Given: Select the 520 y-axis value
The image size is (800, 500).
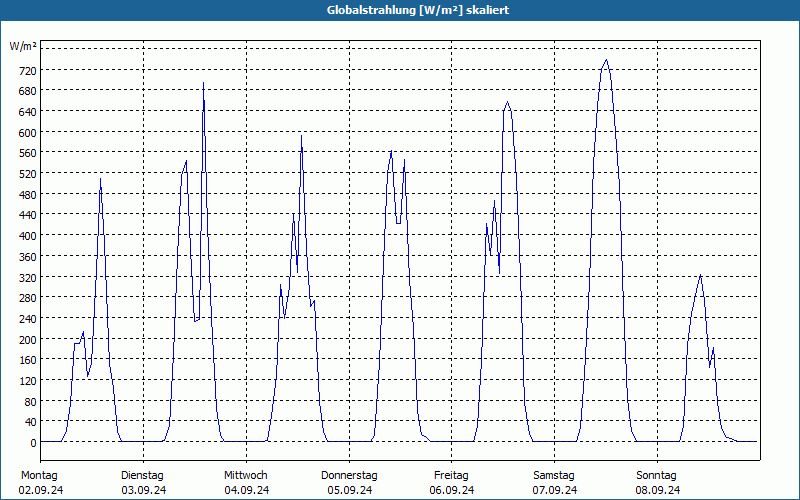Looking at the screenshot, I should click(27, 174).
